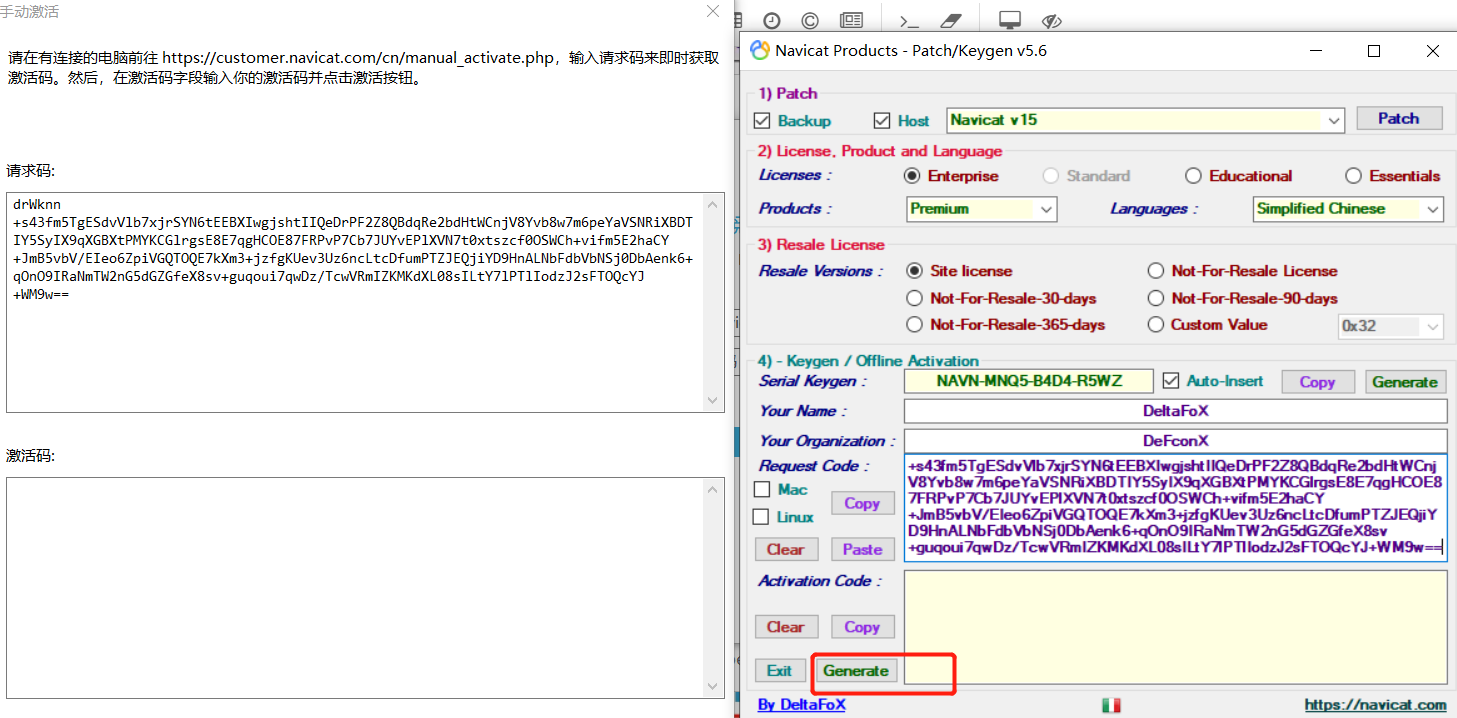The image size is (1457, 718).
Task: Select the Custom Value radio button
Action: point(1156,325)
